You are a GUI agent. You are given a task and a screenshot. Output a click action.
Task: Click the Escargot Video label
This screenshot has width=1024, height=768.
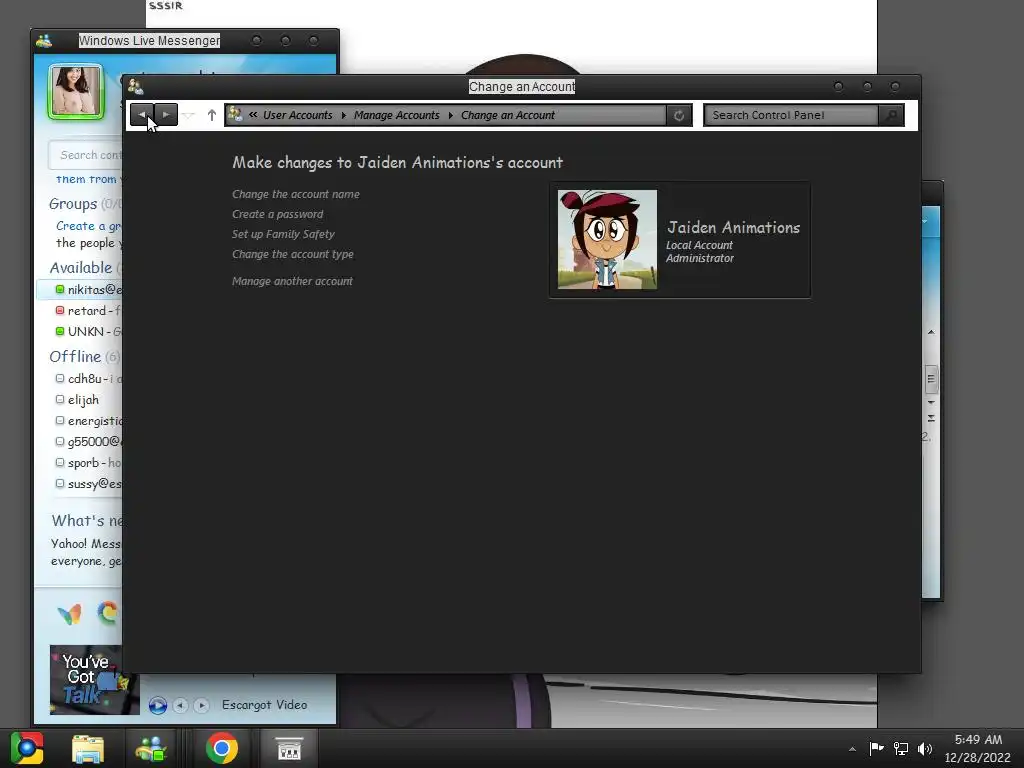(x=264, y=705)
